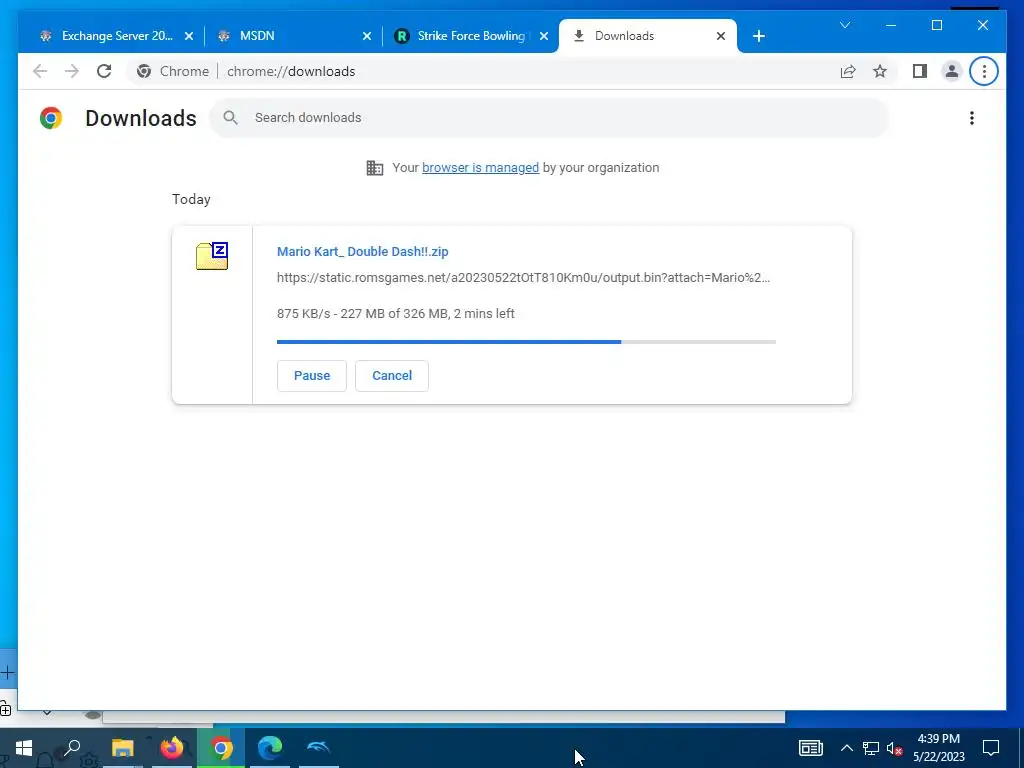Open Dolphin emulator from taskbar
This screenshot has width=1024, height=768.
pyautogui.click(x=319, y=748)
